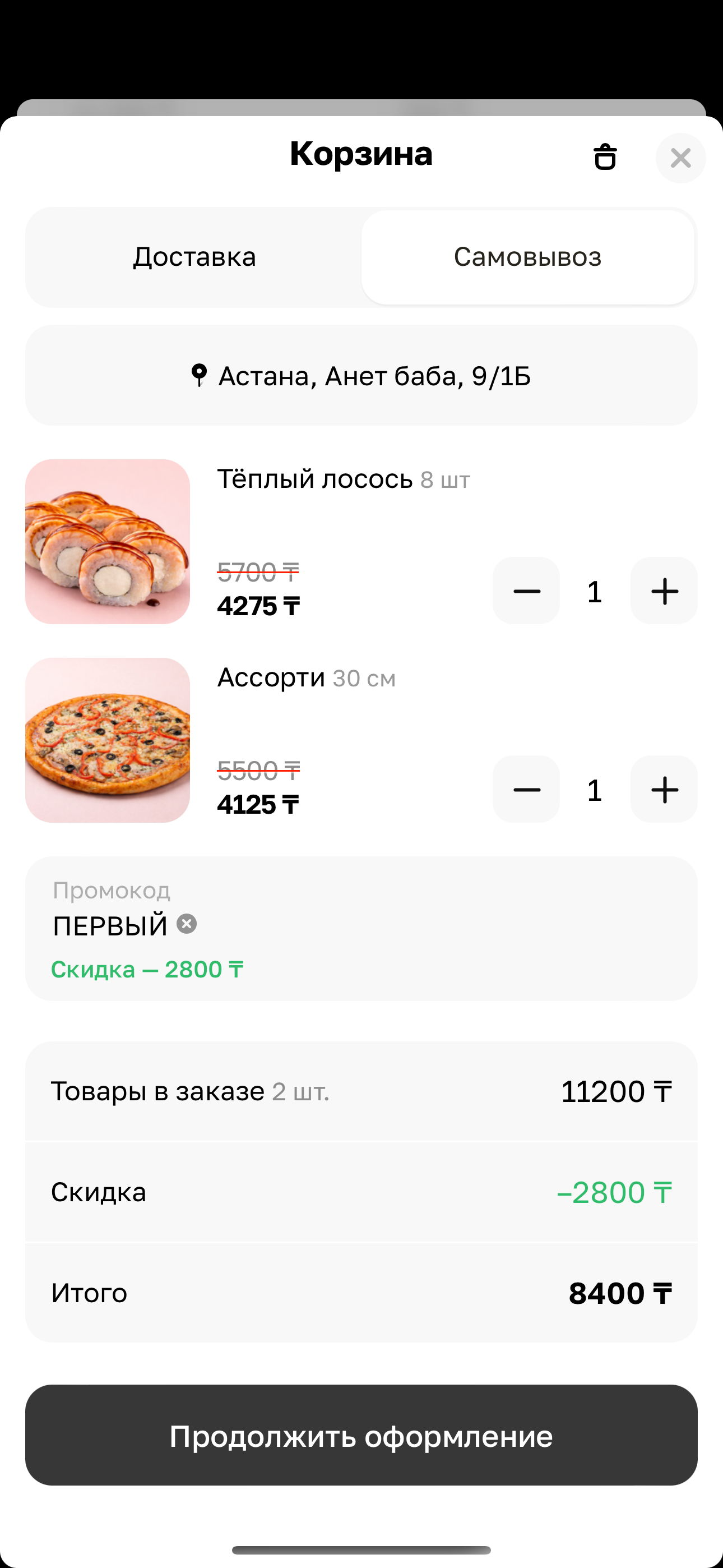The height and width of the screenshot is (1568, 723).
Task: Clear the cart with the trash icon
Action: coord(605,157)
